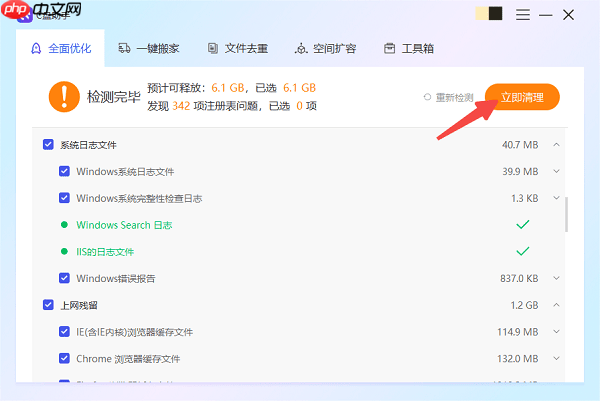The width and height of the screenshot is (600, 401).
Task: Minimize the cleaner window
Action: (546, 15)
